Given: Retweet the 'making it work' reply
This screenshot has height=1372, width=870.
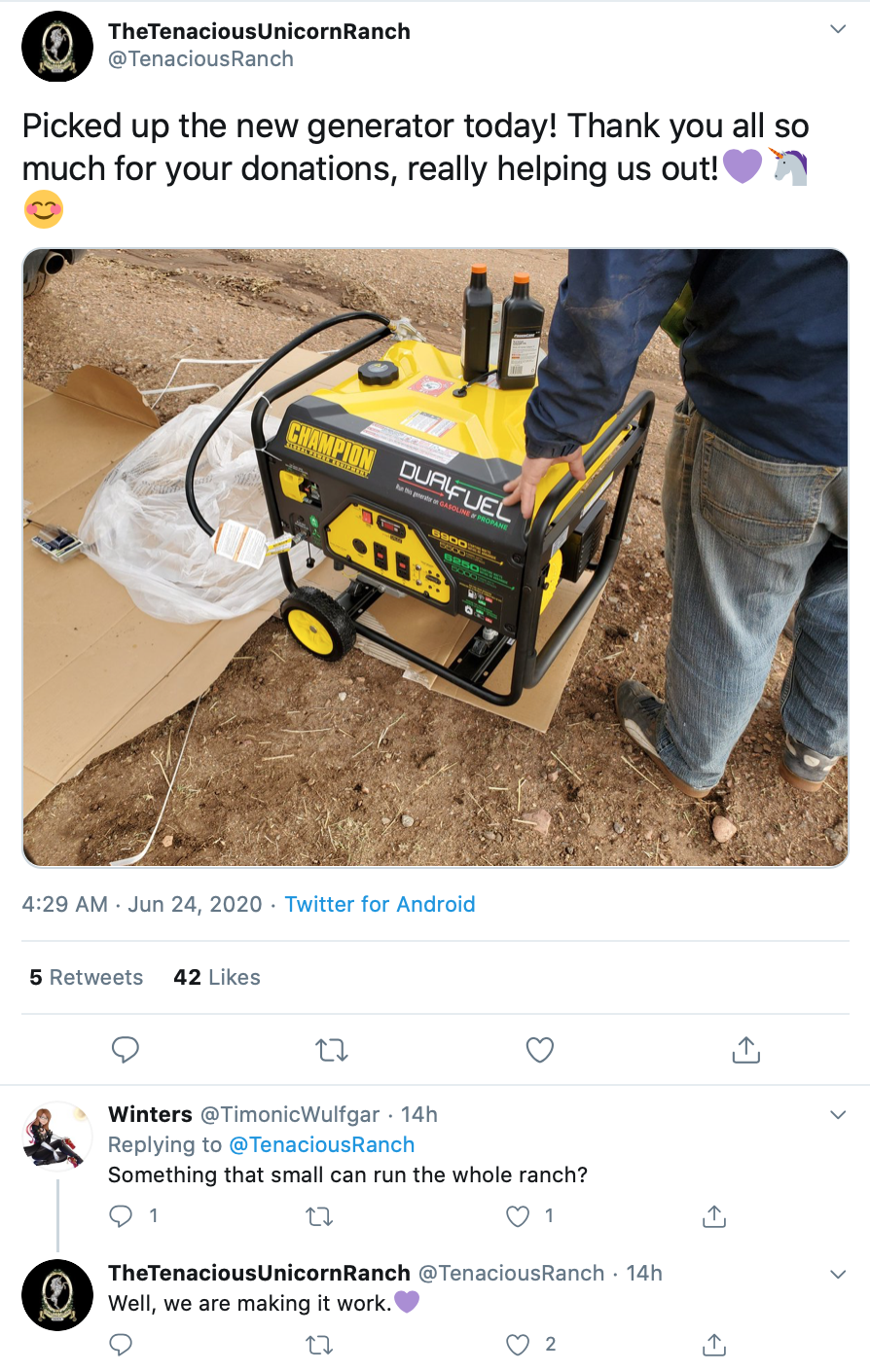Looking at the screenshot, I should (x=319, y=1346).
